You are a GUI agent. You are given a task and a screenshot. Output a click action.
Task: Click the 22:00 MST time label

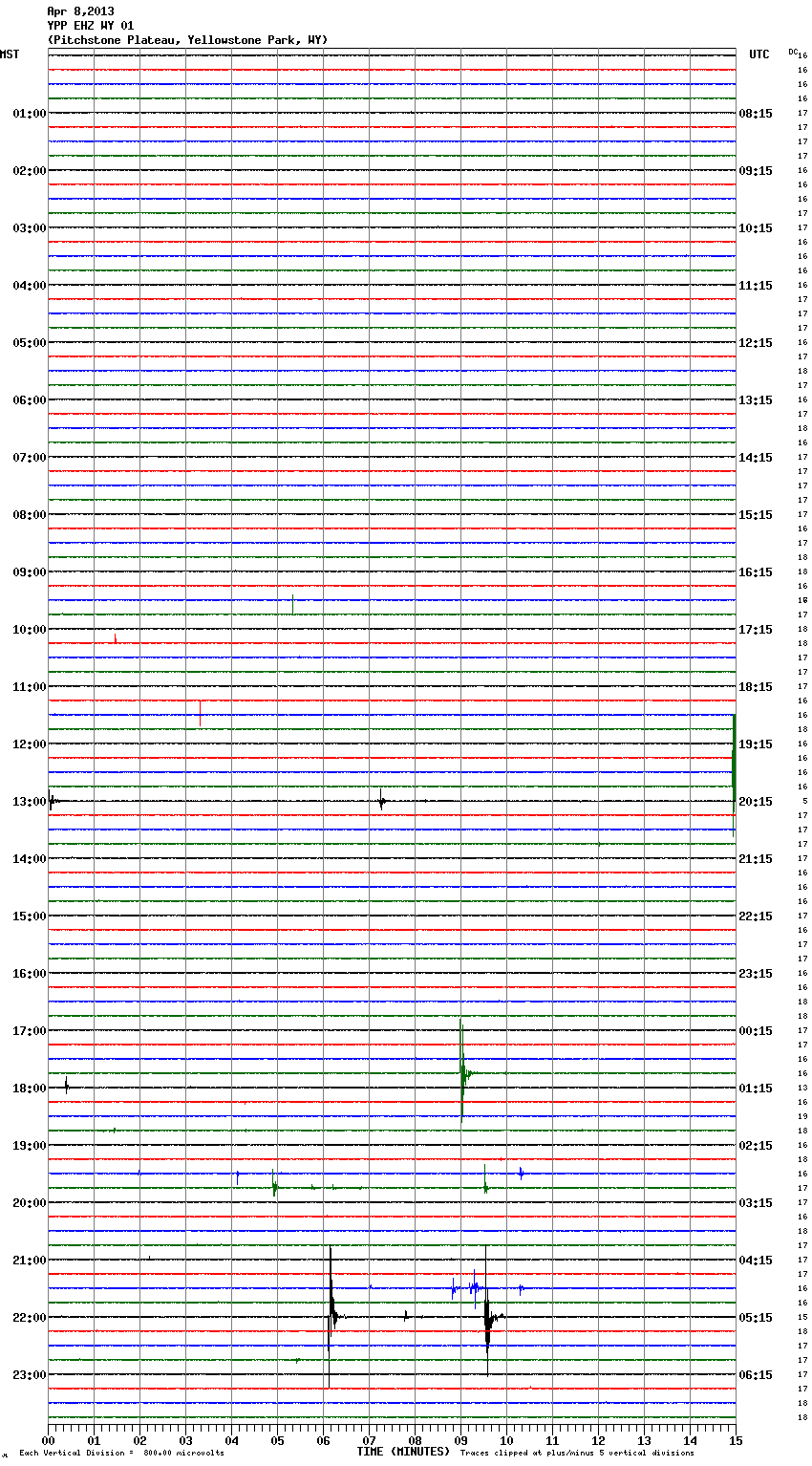(29, 1318)
